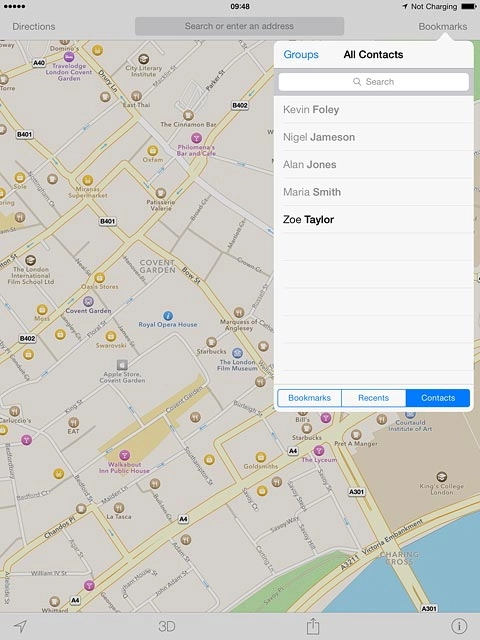The width and height of the screenshot is (480, 640).
Task: Toggle the 3D map view
Action: [167, 626]
